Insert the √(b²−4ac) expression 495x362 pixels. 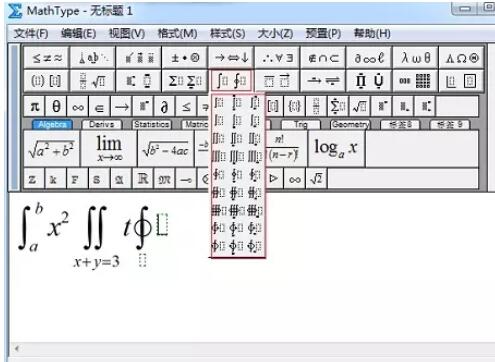point(166,149)
